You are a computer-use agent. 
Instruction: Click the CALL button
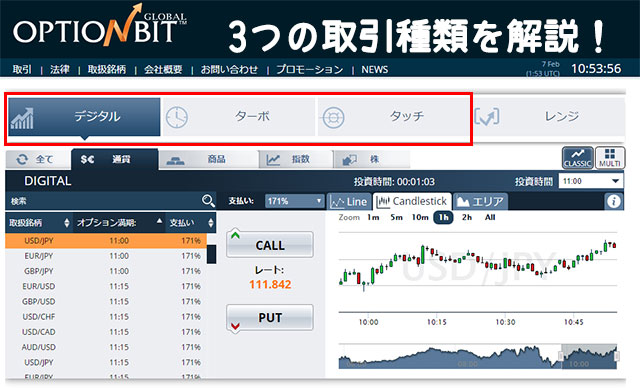[x=270, y=245]
